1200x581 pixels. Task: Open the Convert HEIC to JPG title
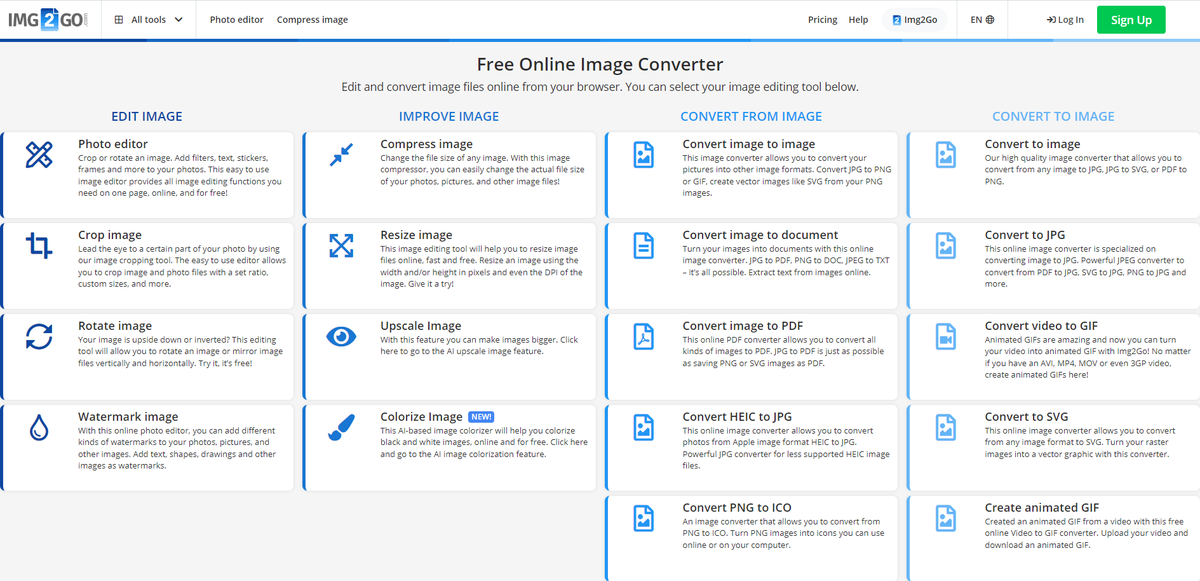coord(737,417)
